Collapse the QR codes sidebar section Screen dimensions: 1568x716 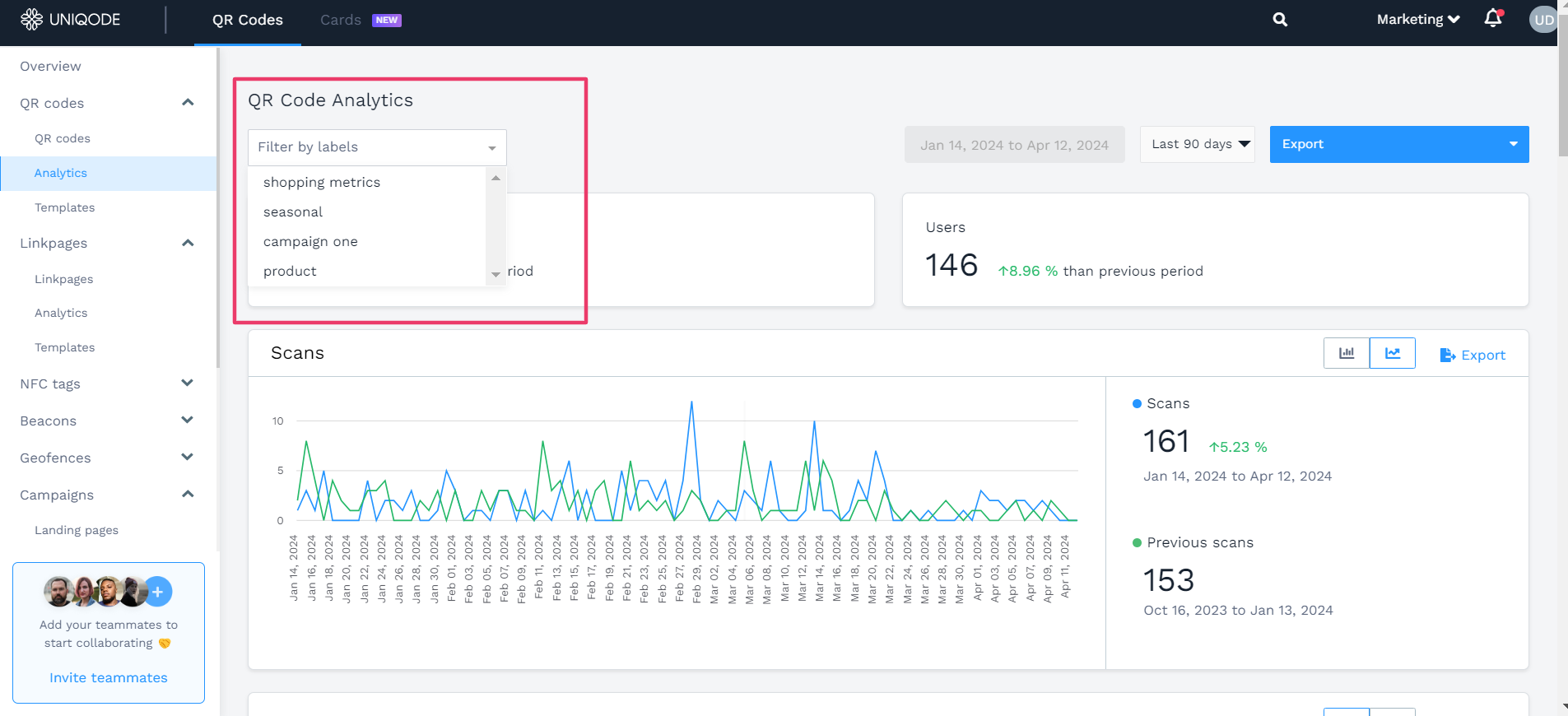point(188,102)
